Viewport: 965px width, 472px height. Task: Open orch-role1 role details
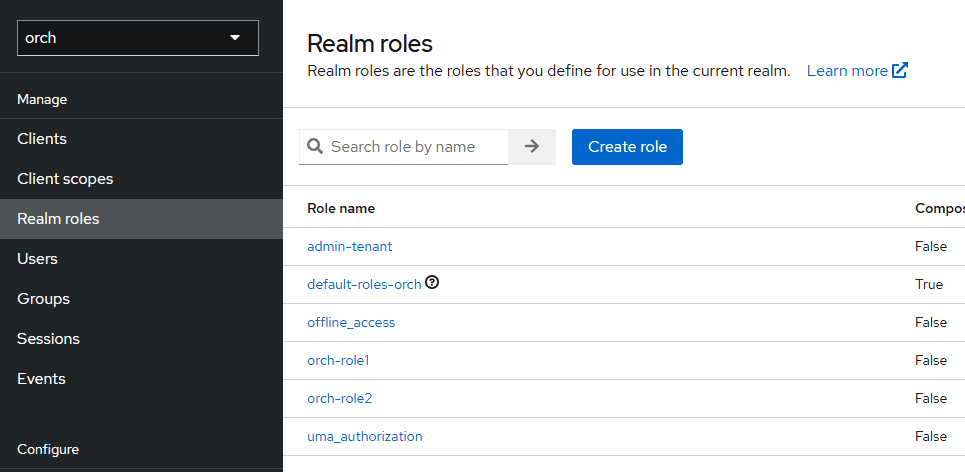(x=339, y=360)
